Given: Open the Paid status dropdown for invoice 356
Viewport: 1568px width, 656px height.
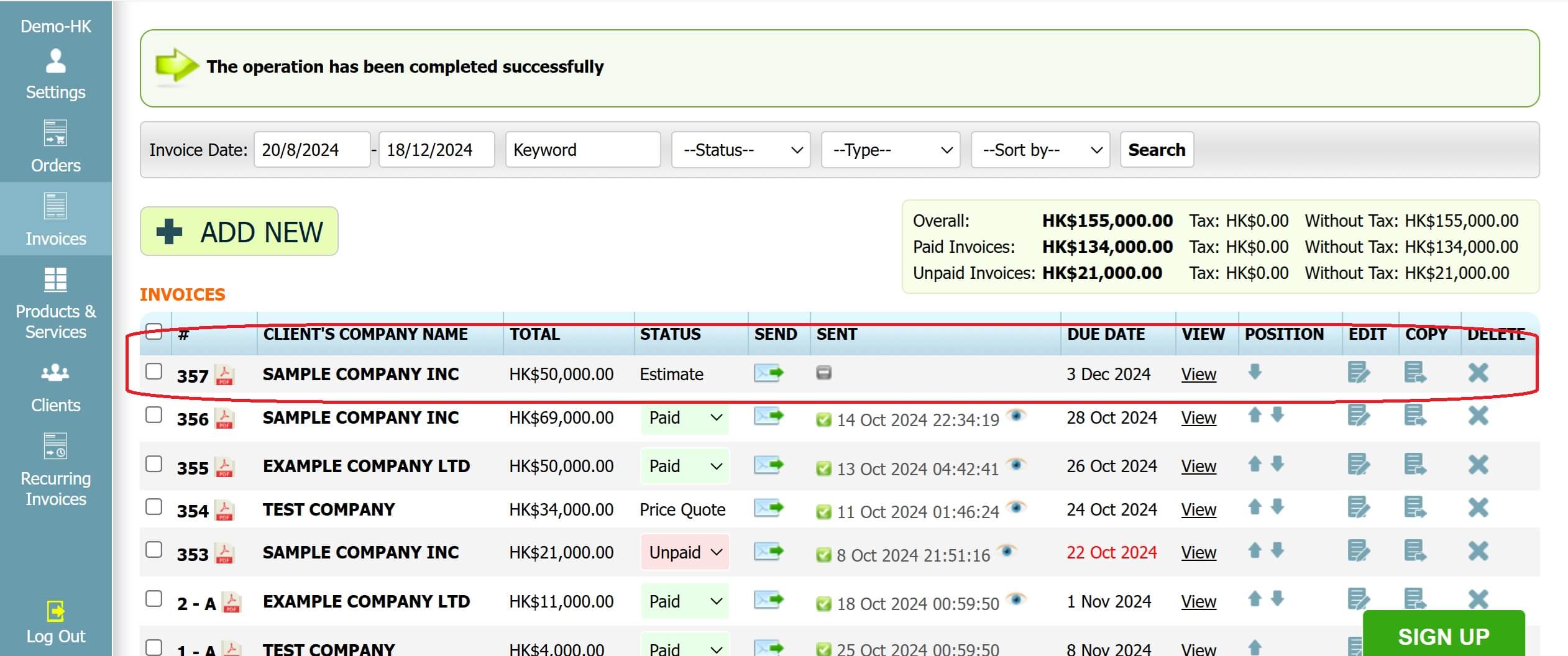Looking at the screenshot, I should click(x=685, y=418).
